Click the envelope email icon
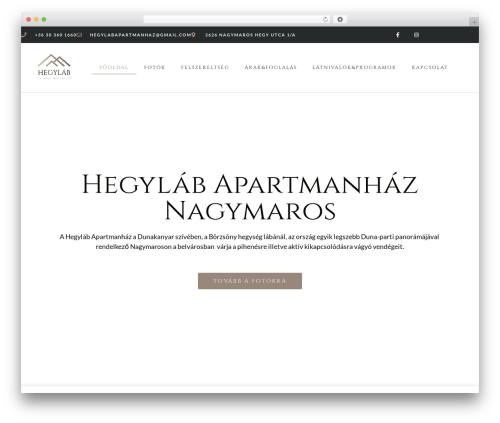500x423 pixels. point(79,35)
